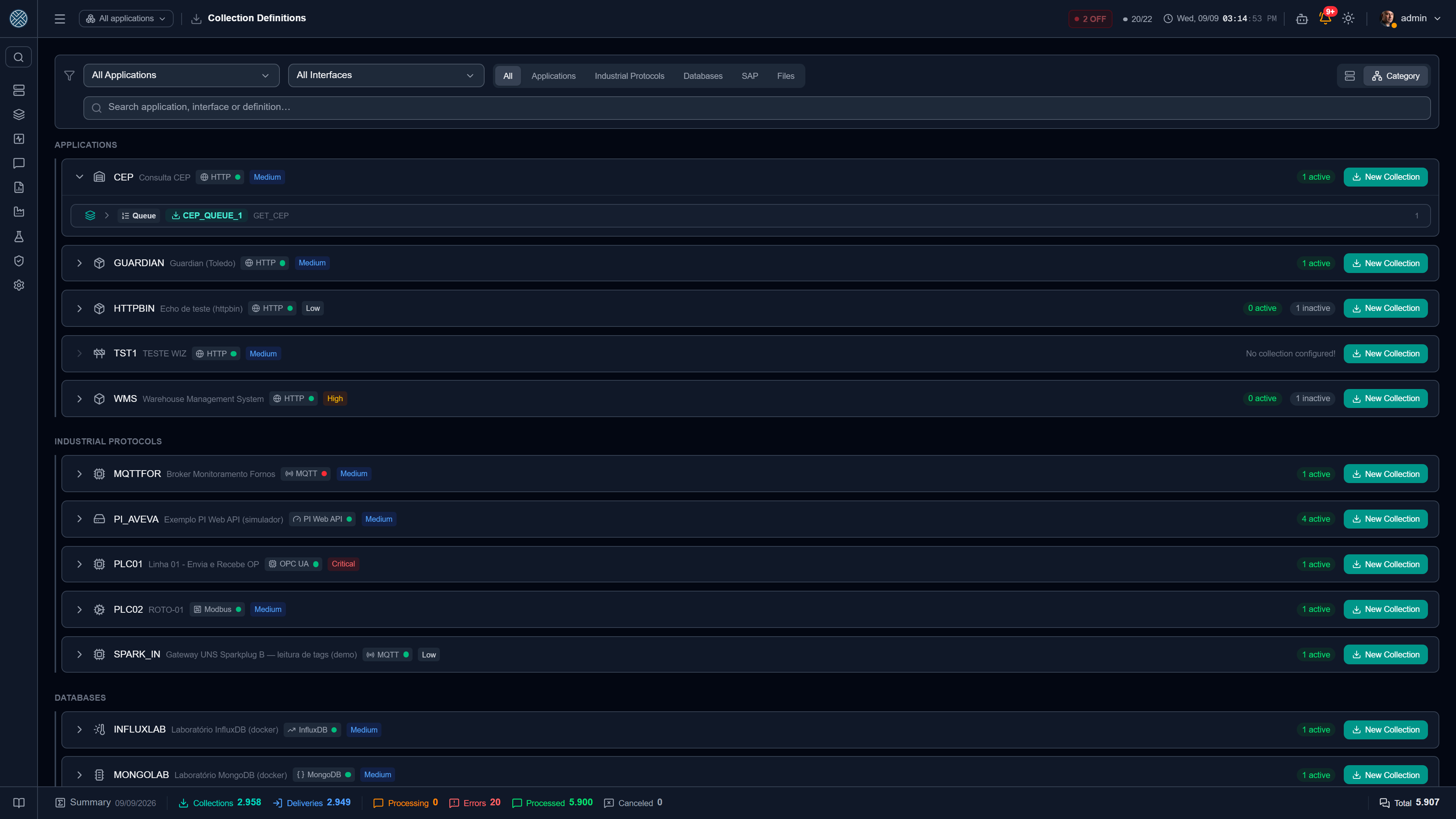Image resolution: width=1456 pixels, height=819 pixels.
Task: Open the sidebar flask lab icon
Action: point(19,236)
